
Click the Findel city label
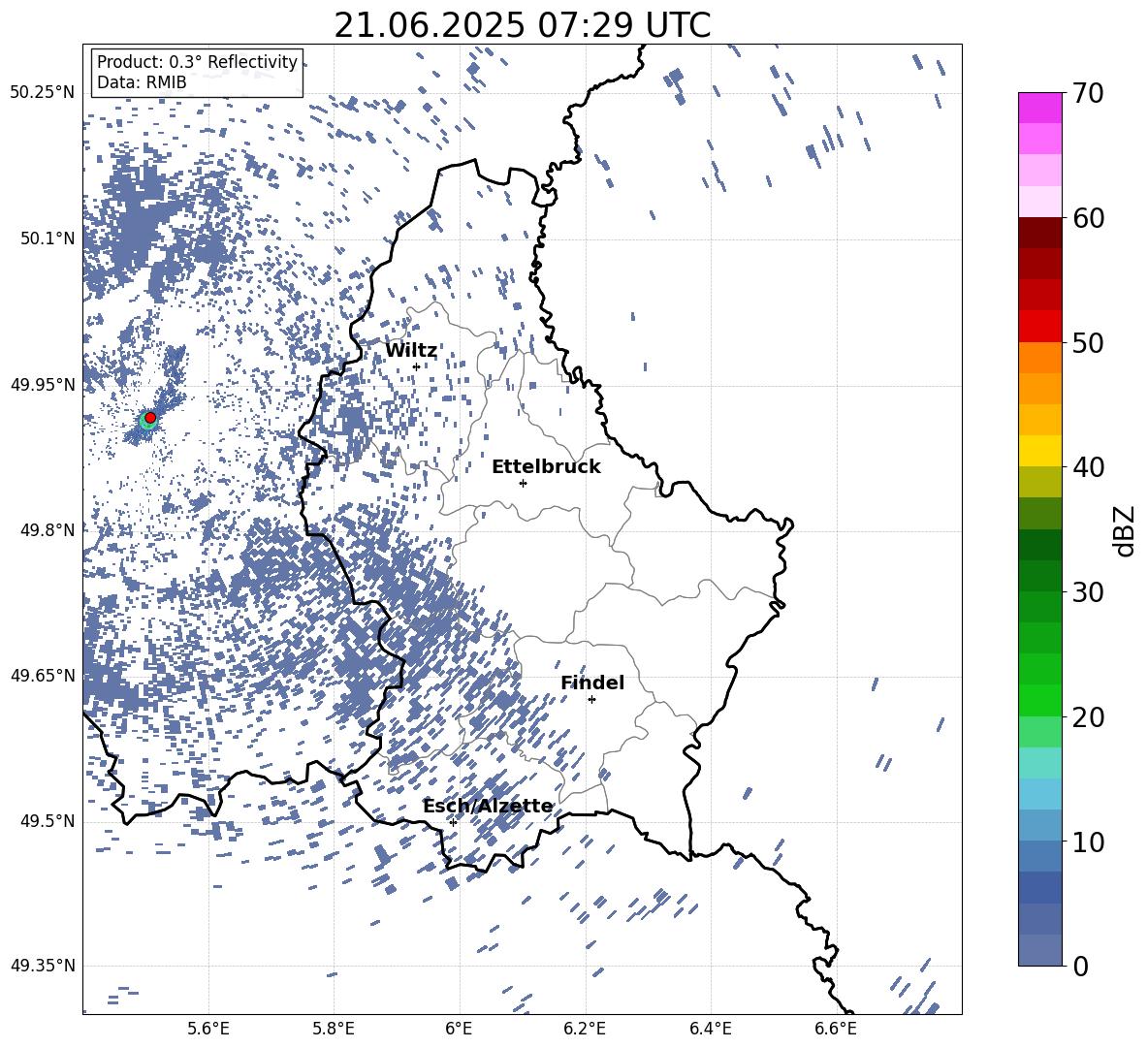(592, 683)
